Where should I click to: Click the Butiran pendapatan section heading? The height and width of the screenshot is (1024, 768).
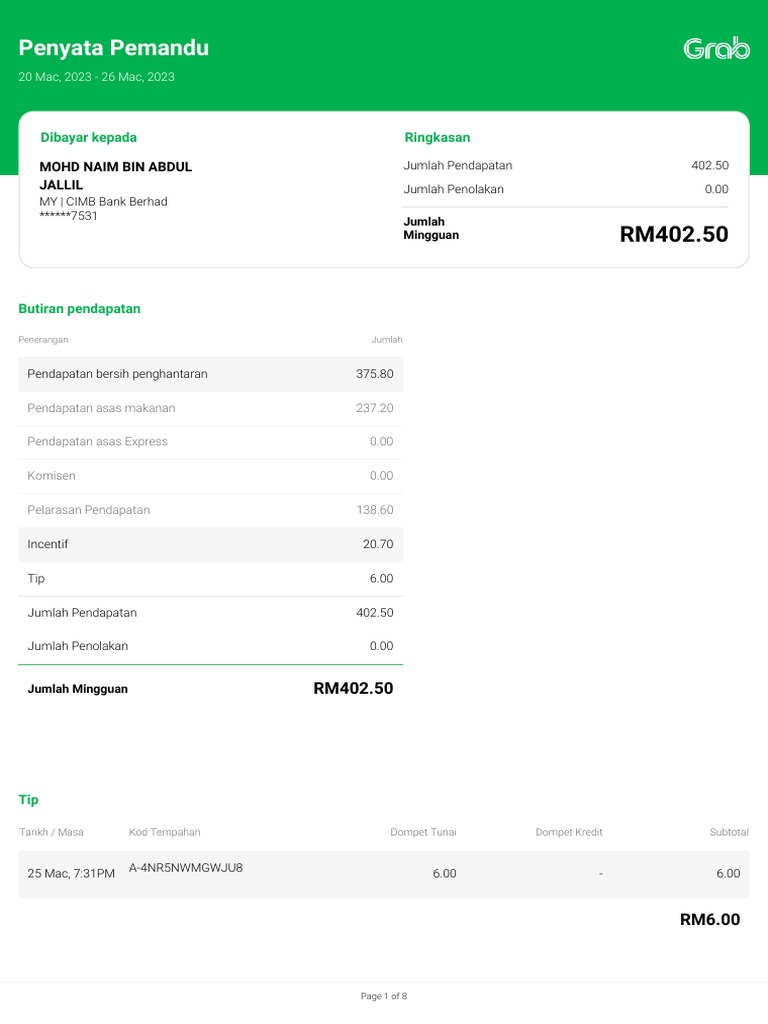(x=80, y=309)
